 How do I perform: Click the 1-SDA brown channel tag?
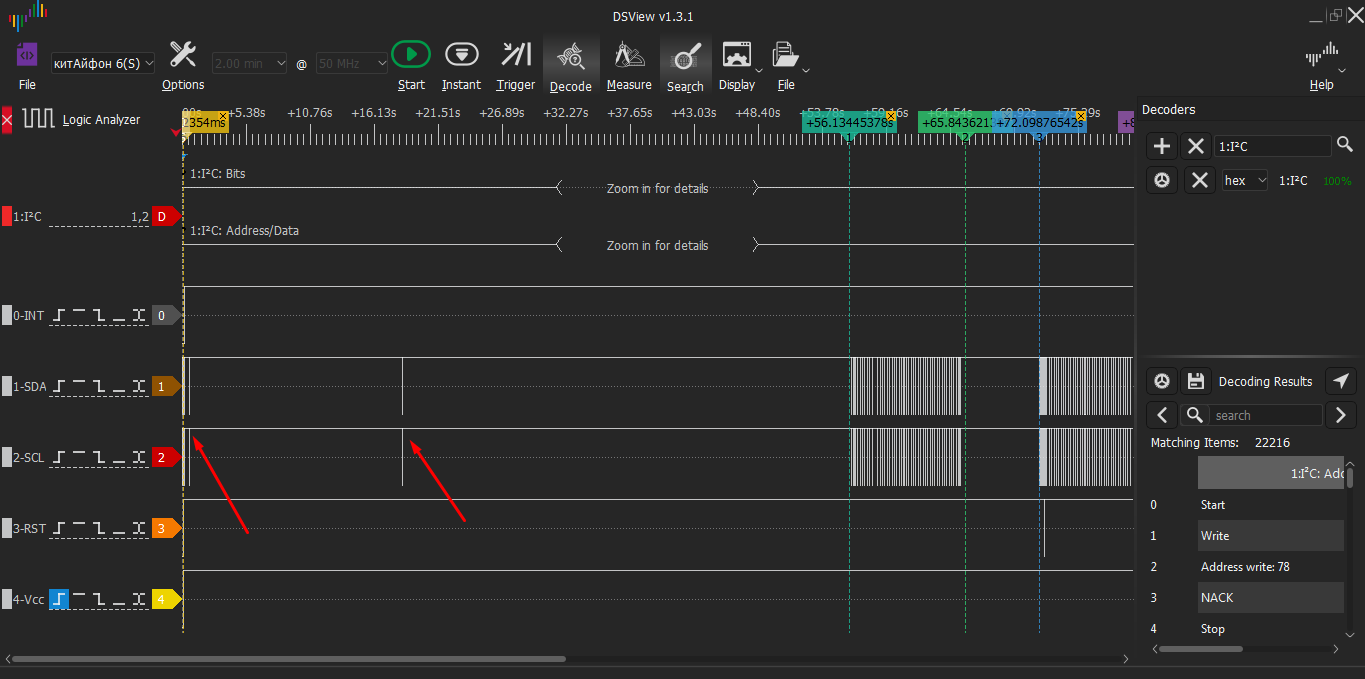click(x=165, y=386)
